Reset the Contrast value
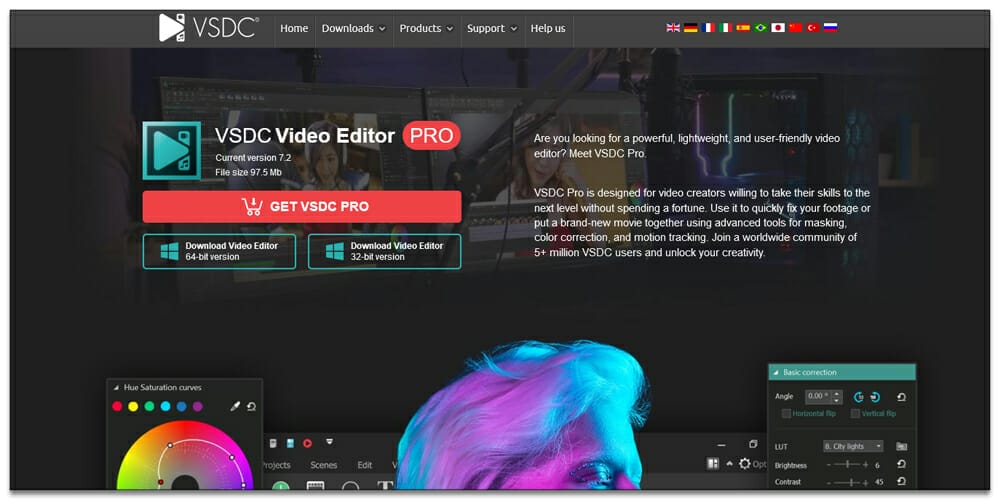Viewport: 1000px width, 500px height. 901,482
